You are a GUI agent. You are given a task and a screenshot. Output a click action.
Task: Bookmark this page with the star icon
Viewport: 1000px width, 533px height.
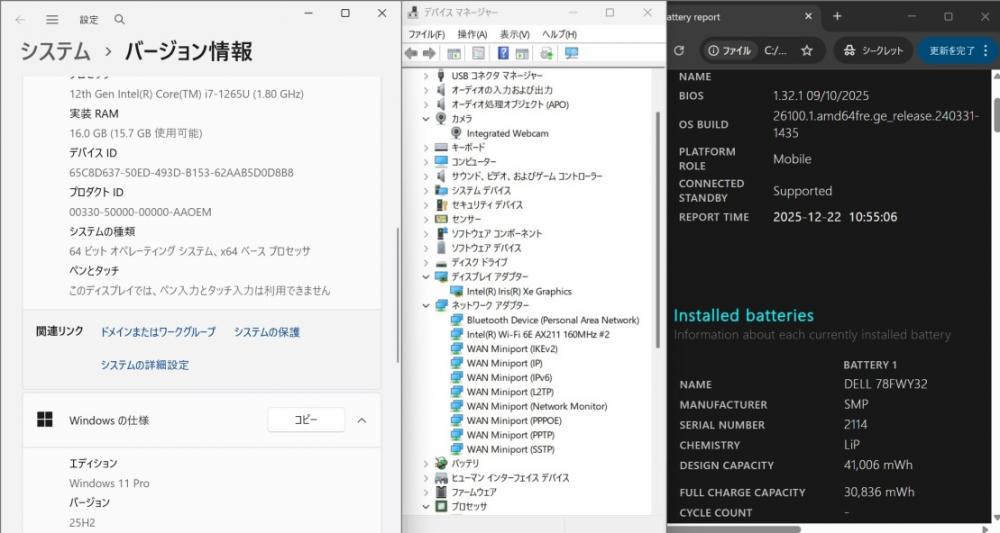807,50
